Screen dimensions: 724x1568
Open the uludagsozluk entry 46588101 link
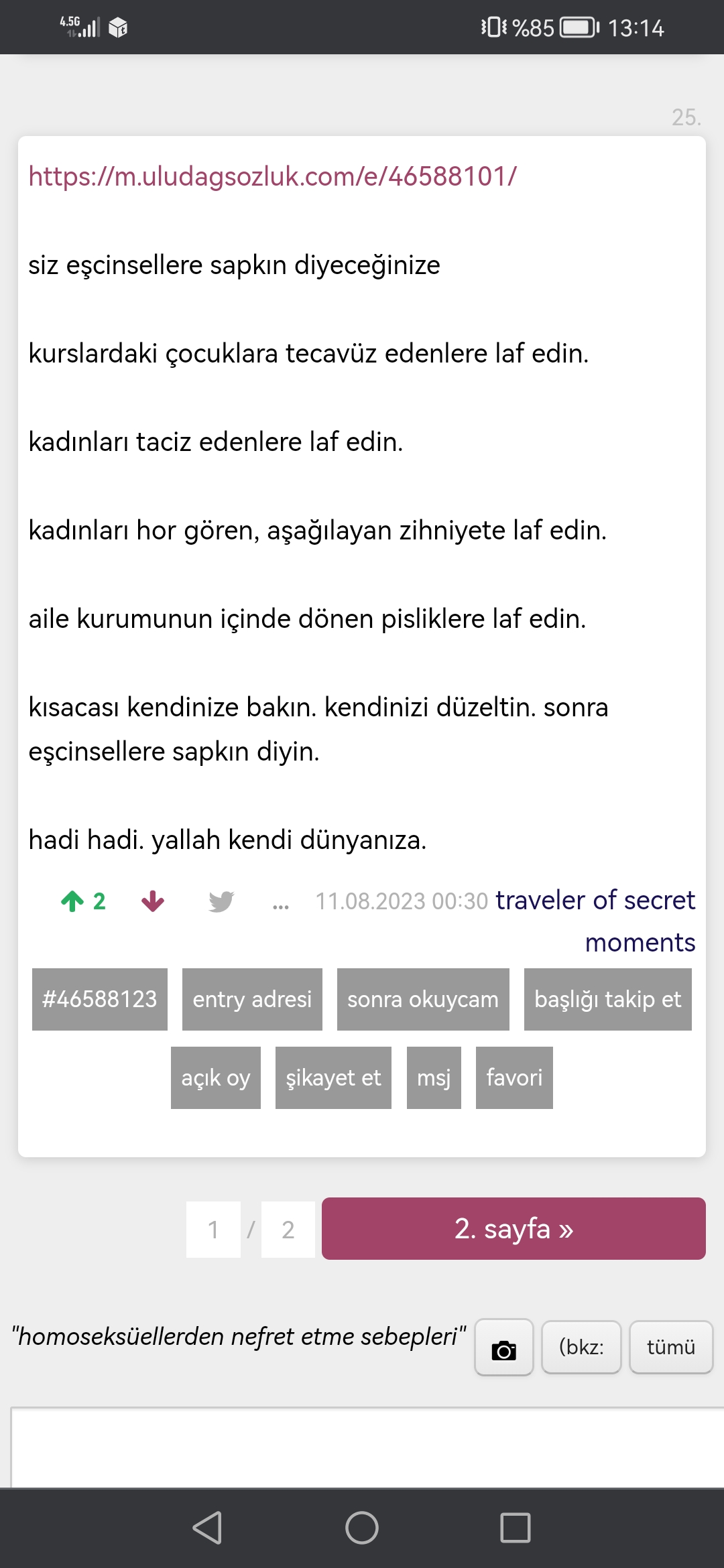[273, 176]
